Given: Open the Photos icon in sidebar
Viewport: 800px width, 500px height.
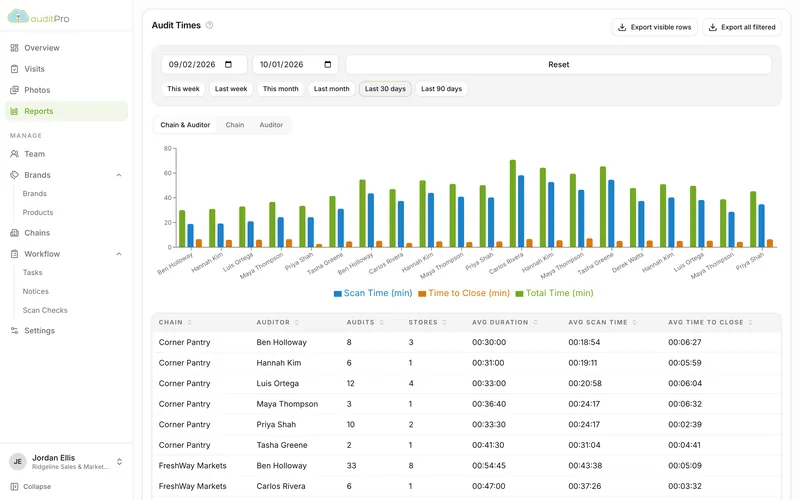Looking at the screenshot, I should (x=14, y=90).
